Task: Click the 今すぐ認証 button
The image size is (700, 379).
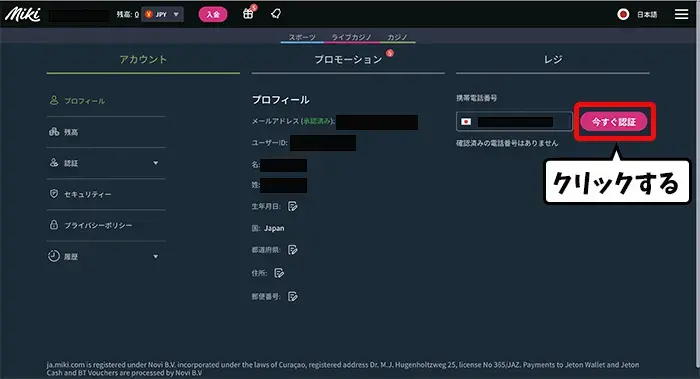Action: pos(614,122)
